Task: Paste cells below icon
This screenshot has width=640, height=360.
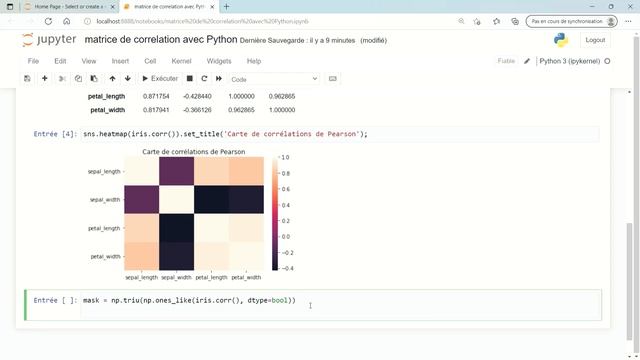Action: (x=94, y=78)
